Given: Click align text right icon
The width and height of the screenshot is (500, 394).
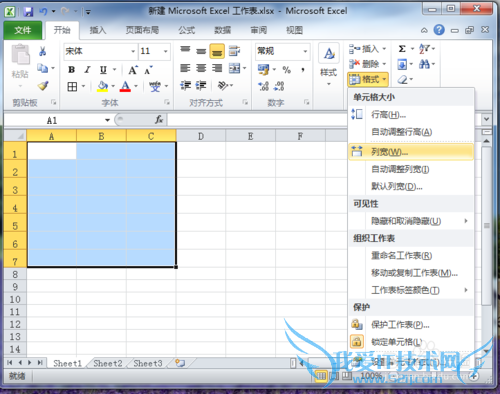Looking at the screenshot, I should pyautogui.click(x=217, y=68).
